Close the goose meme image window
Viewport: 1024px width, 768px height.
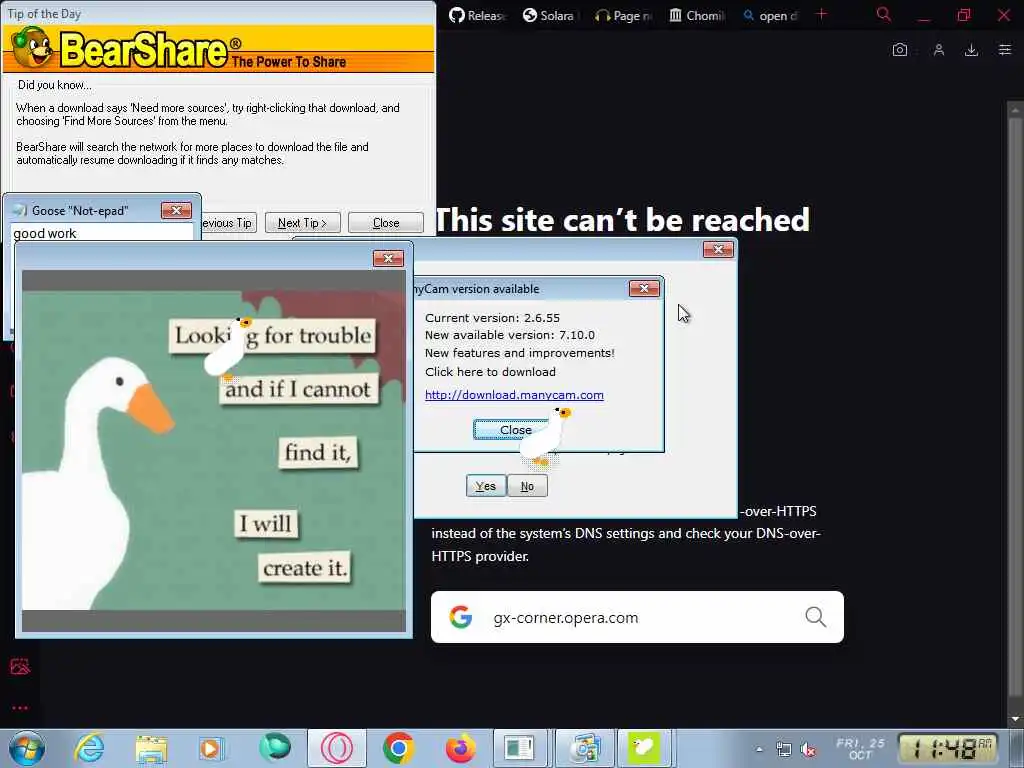388,259
